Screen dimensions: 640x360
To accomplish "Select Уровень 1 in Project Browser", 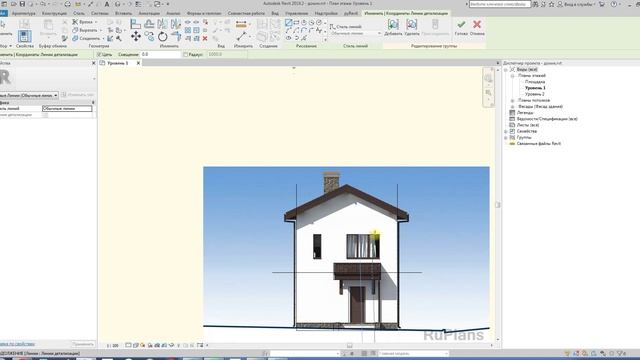I will pos(535,88).
